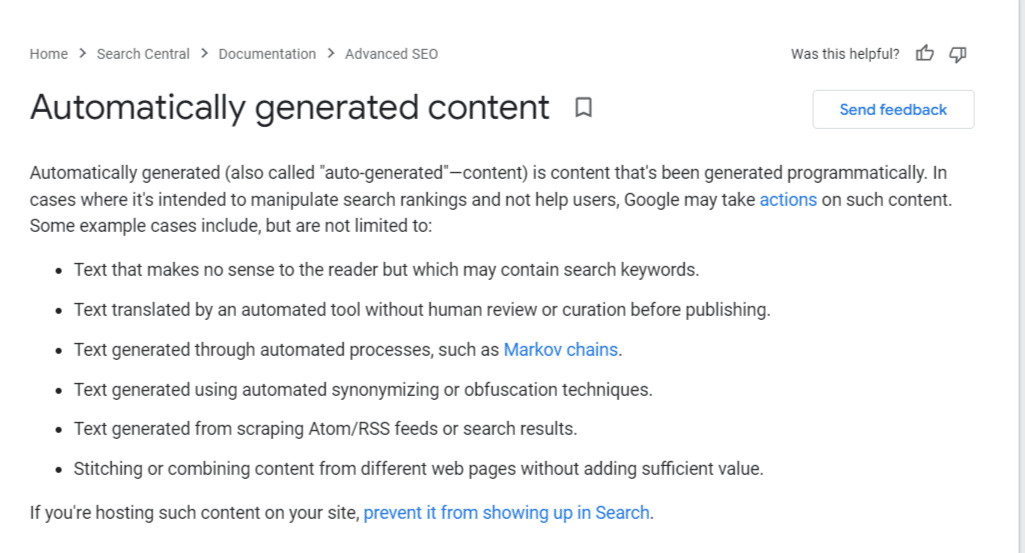Click the "Was this helpful?" label
The width and height of the screenshot is (1025, 553).
pyautogui.click(x=845, y=54)
